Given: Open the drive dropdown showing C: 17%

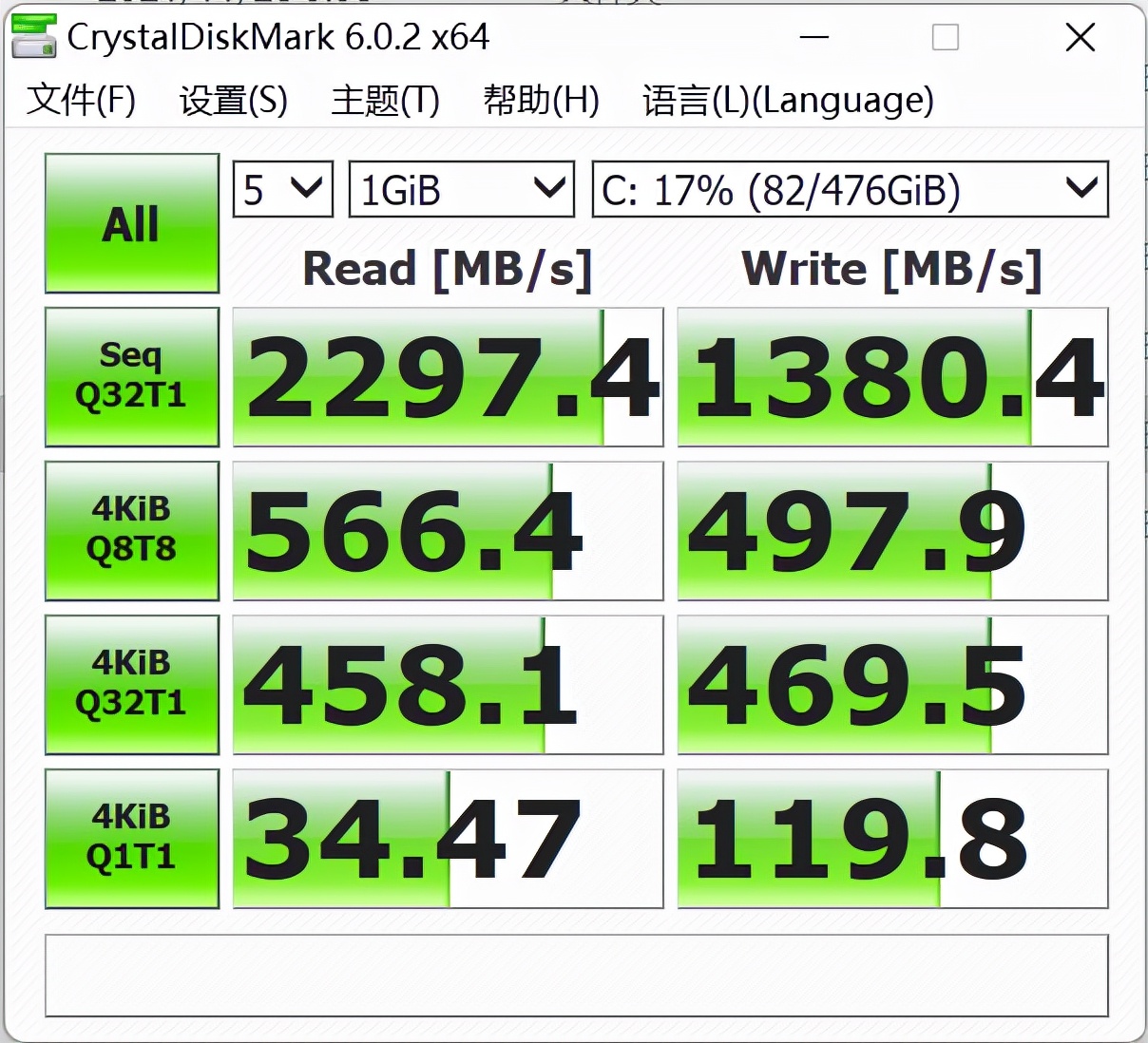Looking at the screenshot, I should (x=851, y=189).
